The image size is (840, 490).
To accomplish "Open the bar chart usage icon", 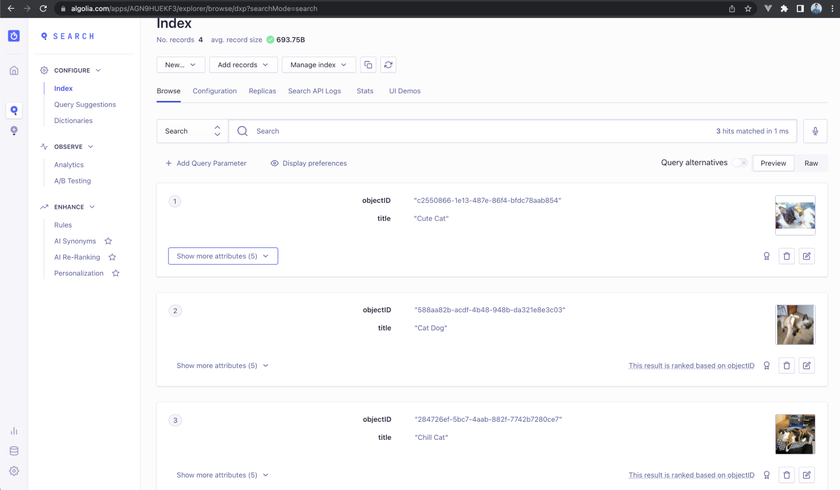I will pyautogui.click(x=14, y=431).
